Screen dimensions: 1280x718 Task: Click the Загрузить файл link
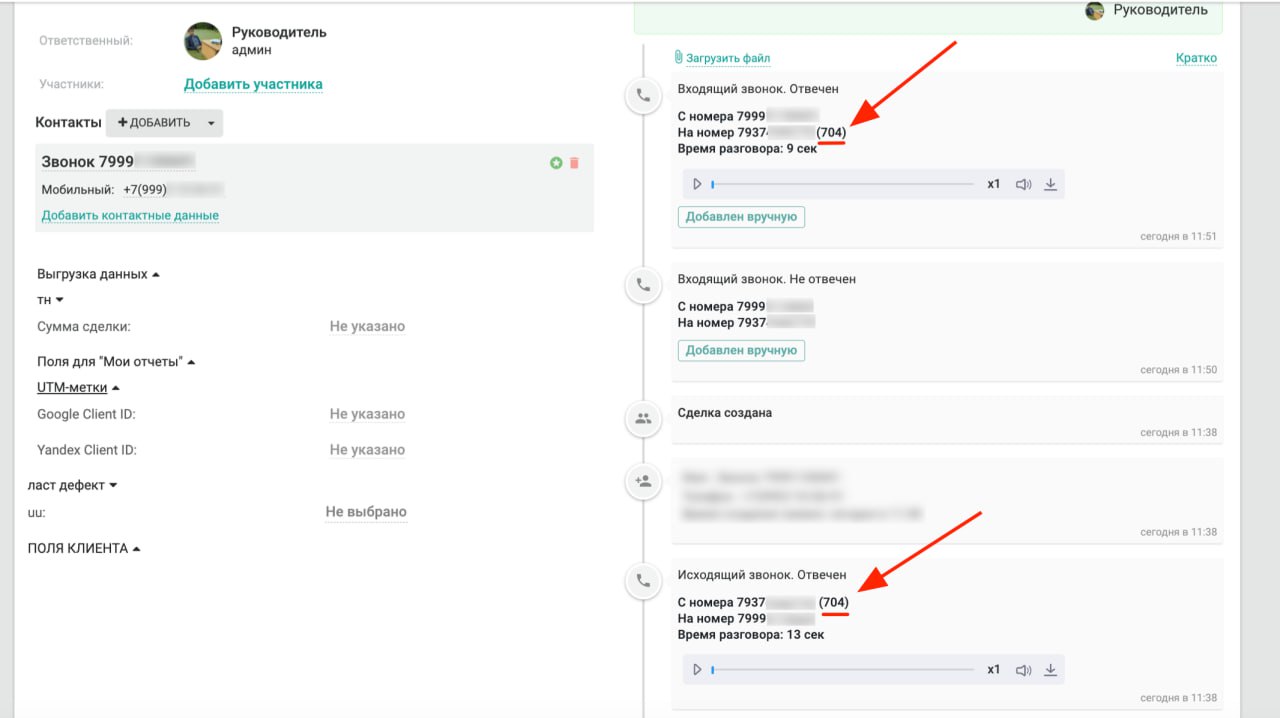pos(728,58)
